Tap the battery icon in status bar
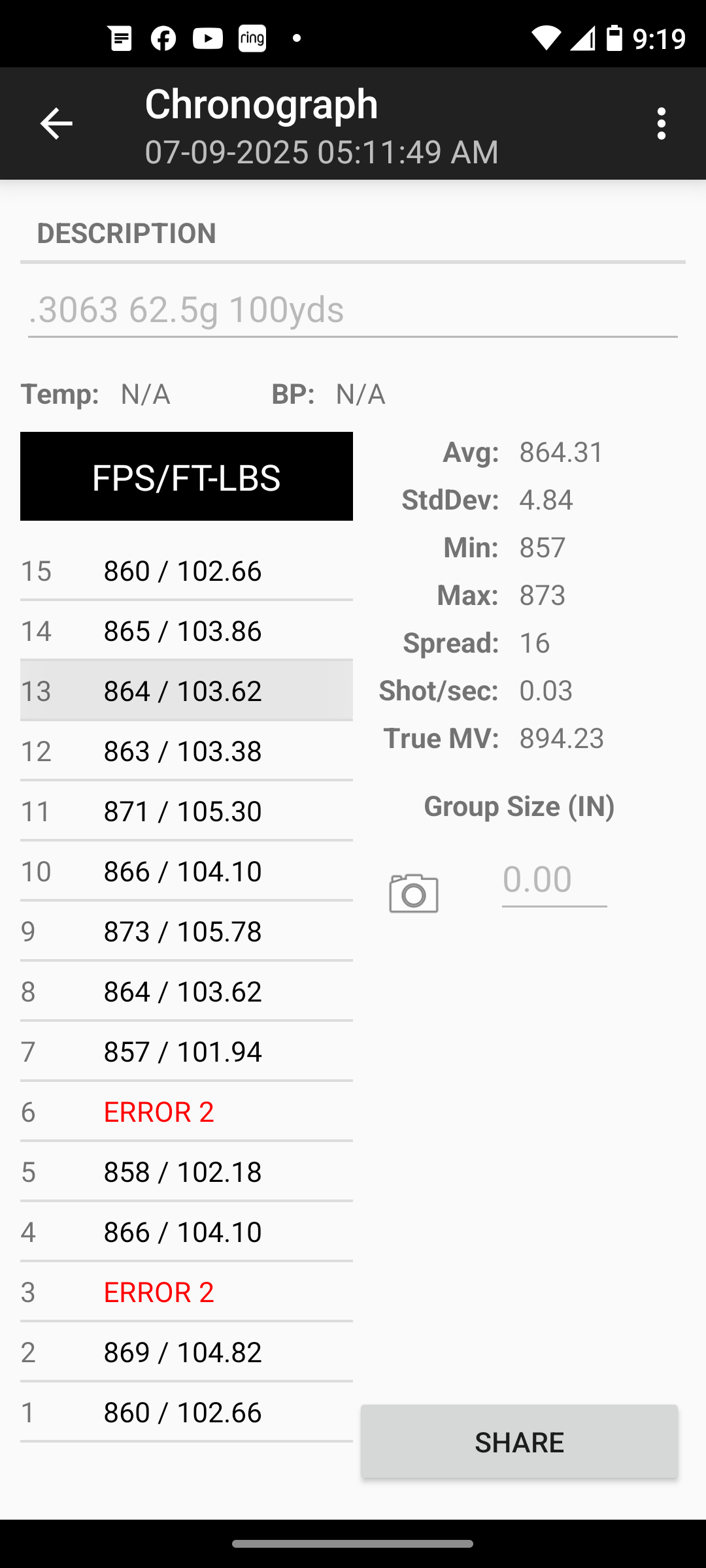The width and height of the screenshot is (706, 1568). coord(614,38)
